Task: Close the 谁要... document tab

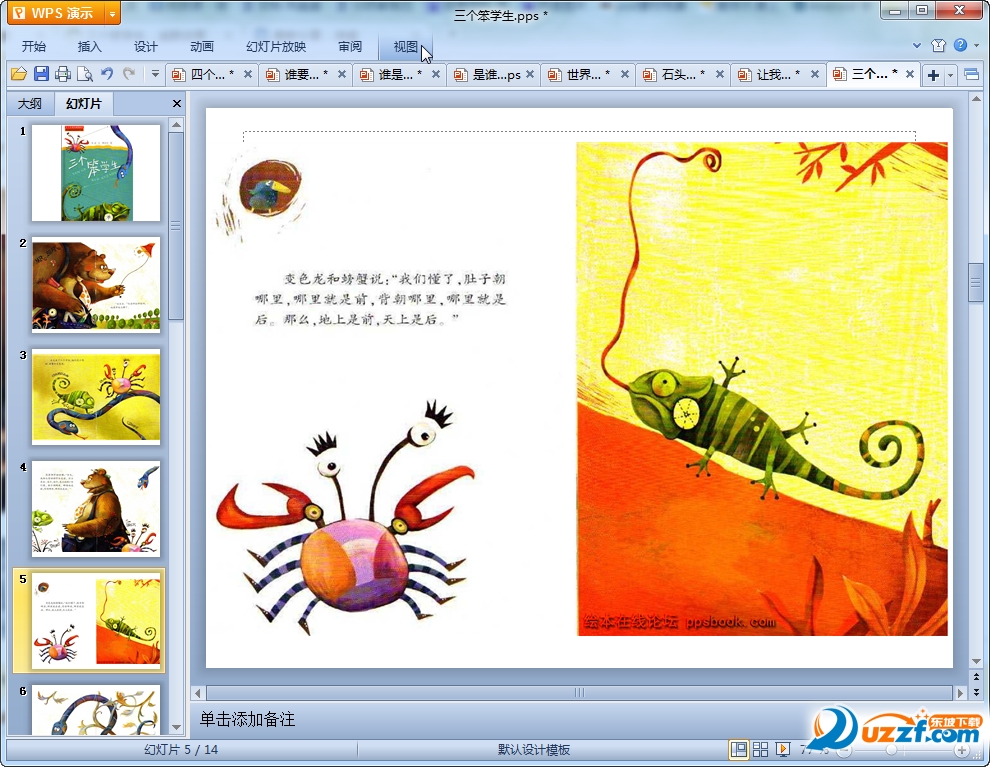Action: [342, 74]
